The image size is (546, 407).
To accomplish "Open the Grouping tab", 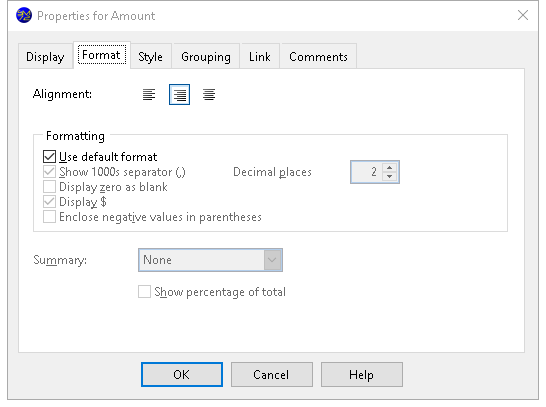I will point(206,56).
